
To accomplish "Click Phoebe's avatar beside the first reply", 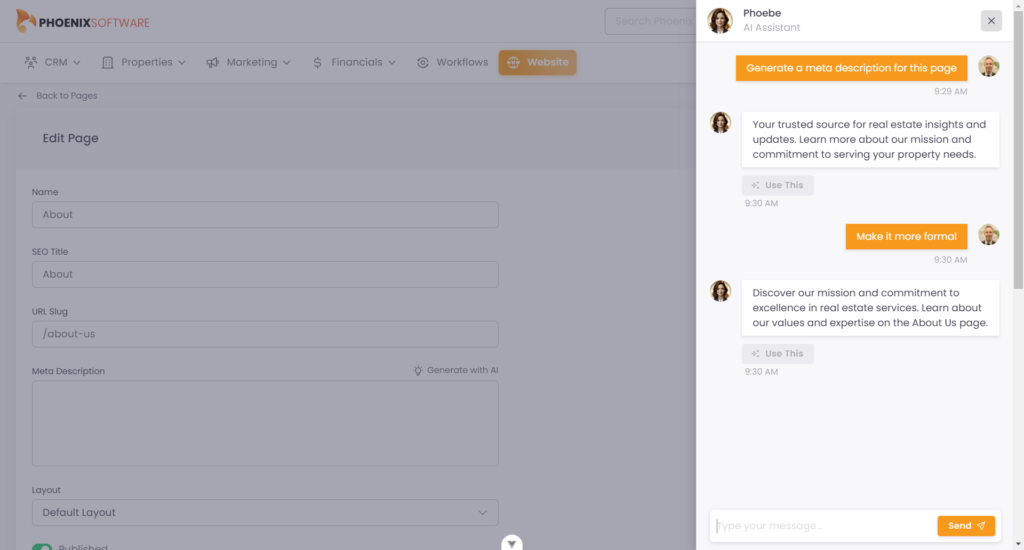I will click(720, 122).
